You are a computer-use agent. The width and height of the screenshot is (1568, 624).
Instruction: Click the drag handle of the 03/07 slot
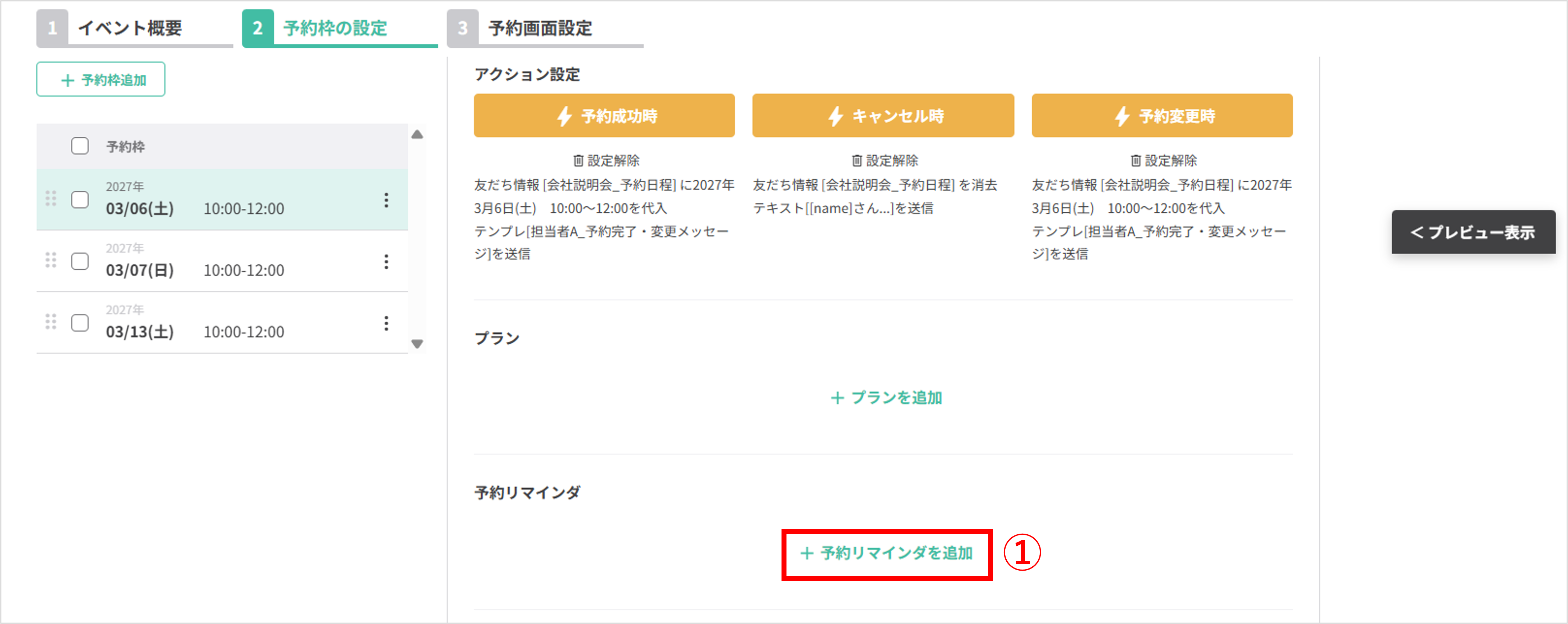pyautogui.click(x=51, y=260)
